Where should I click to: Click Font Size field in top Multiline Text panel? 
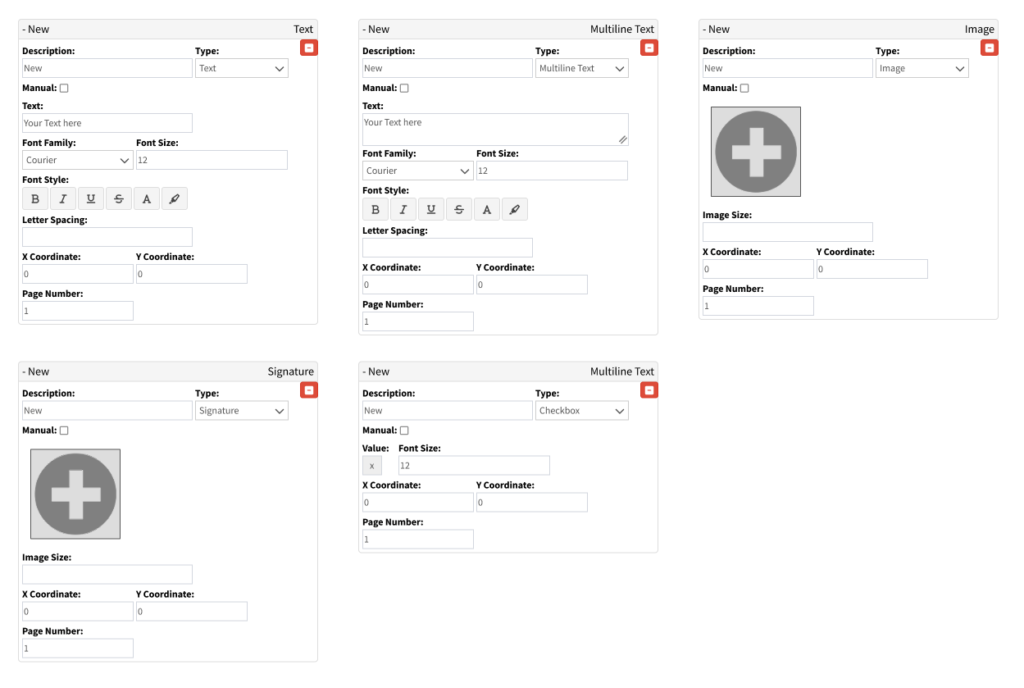tap(552, 171)
